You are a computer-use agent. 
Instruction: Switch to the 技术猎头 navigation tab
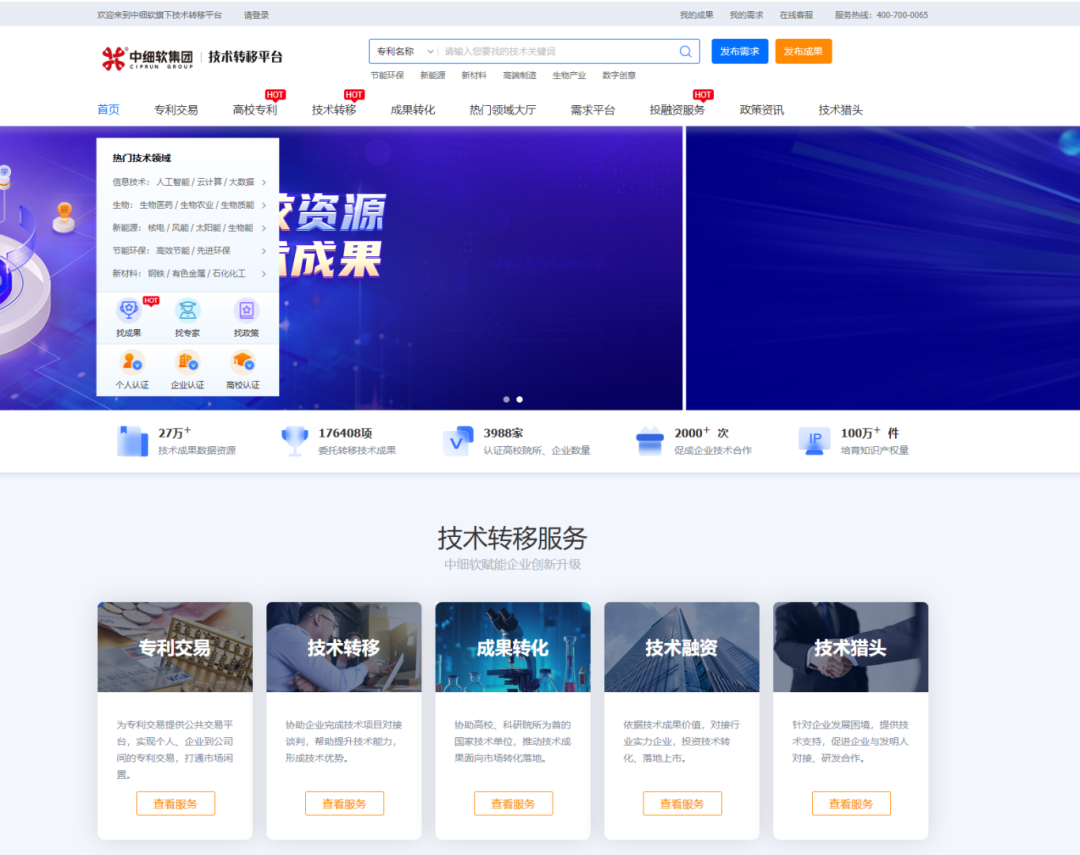coord(843,110)
